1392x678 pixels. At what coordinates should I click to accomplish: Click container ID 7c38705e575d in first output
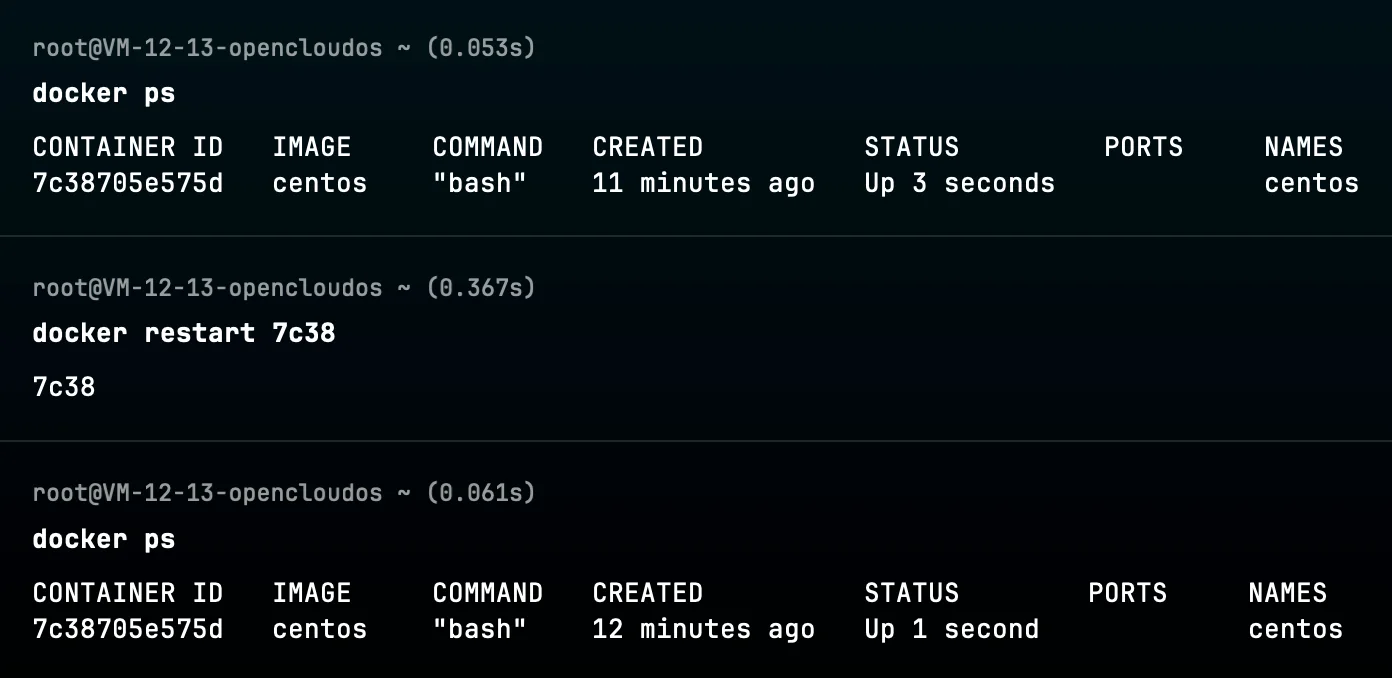point(128,184)
